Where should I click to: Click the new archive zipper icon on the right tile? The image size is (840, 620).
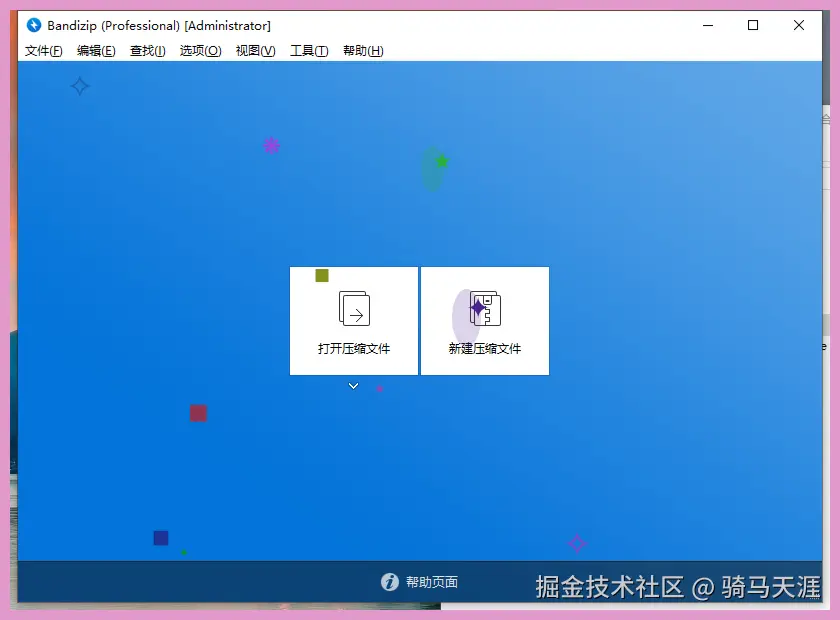pos(484,305)
